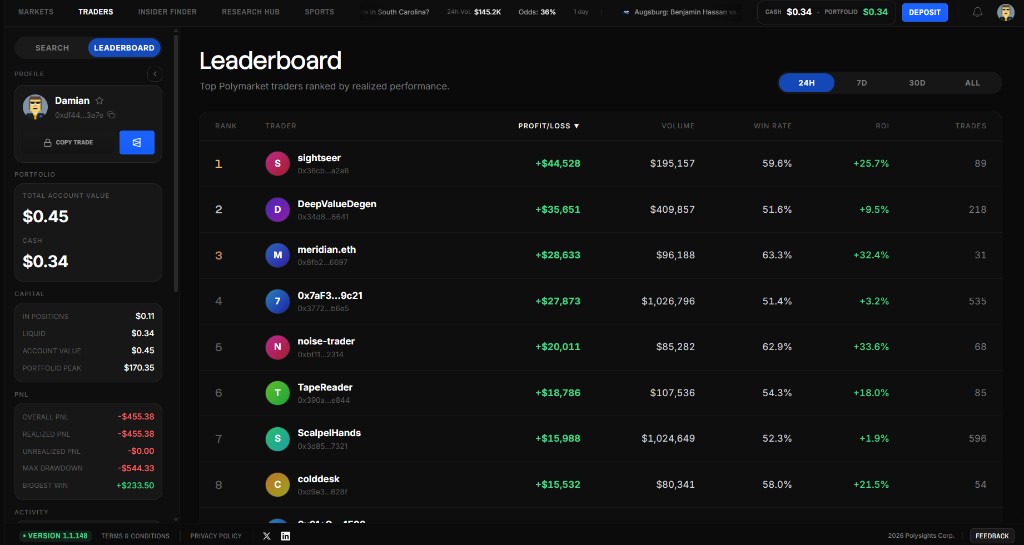Open the Sports tab

pos(319,12)
